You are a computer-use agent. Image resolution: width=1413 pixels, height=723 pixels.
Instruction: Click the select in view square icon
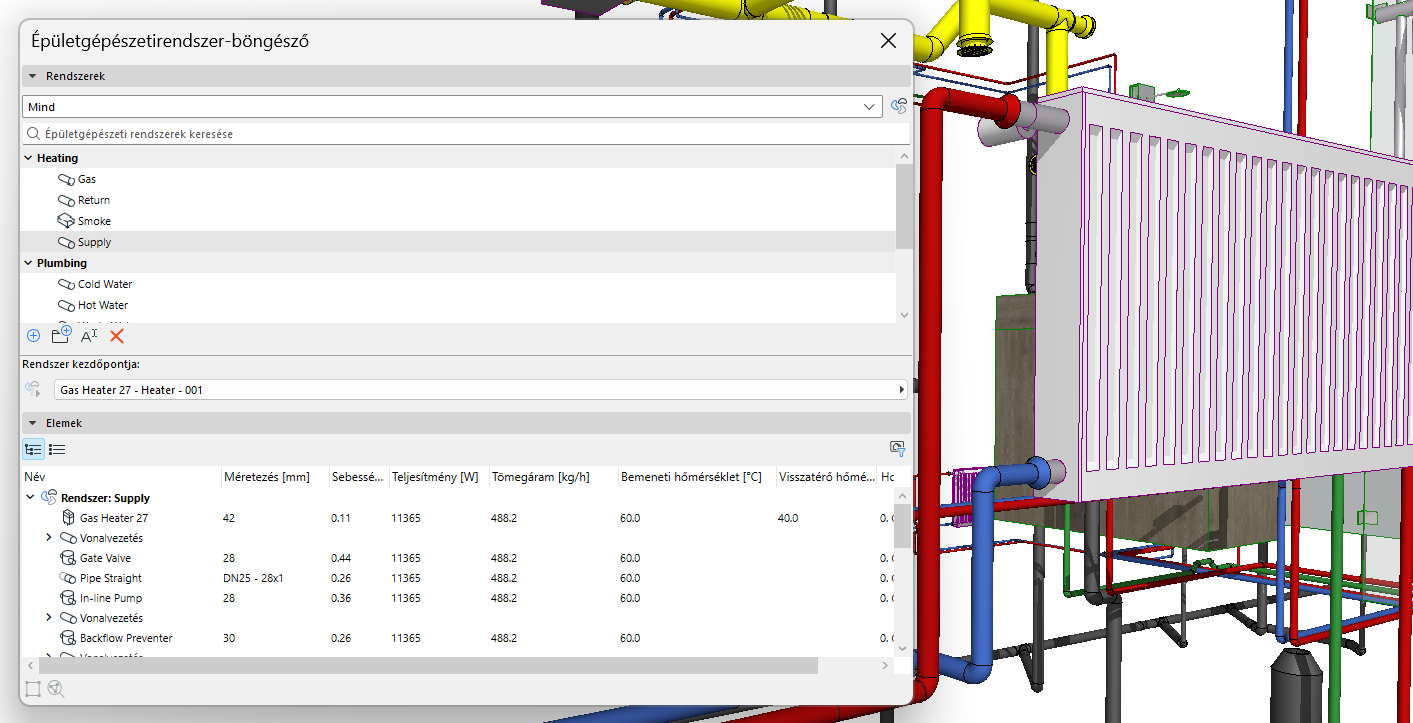click(33, 688)
